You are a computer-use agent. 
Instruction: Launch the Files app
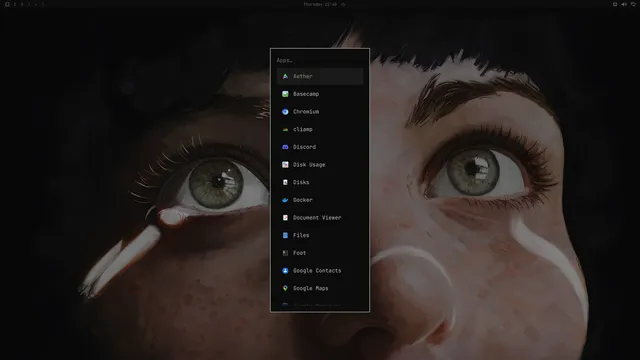pyautogui.click(x=320, y=235)
